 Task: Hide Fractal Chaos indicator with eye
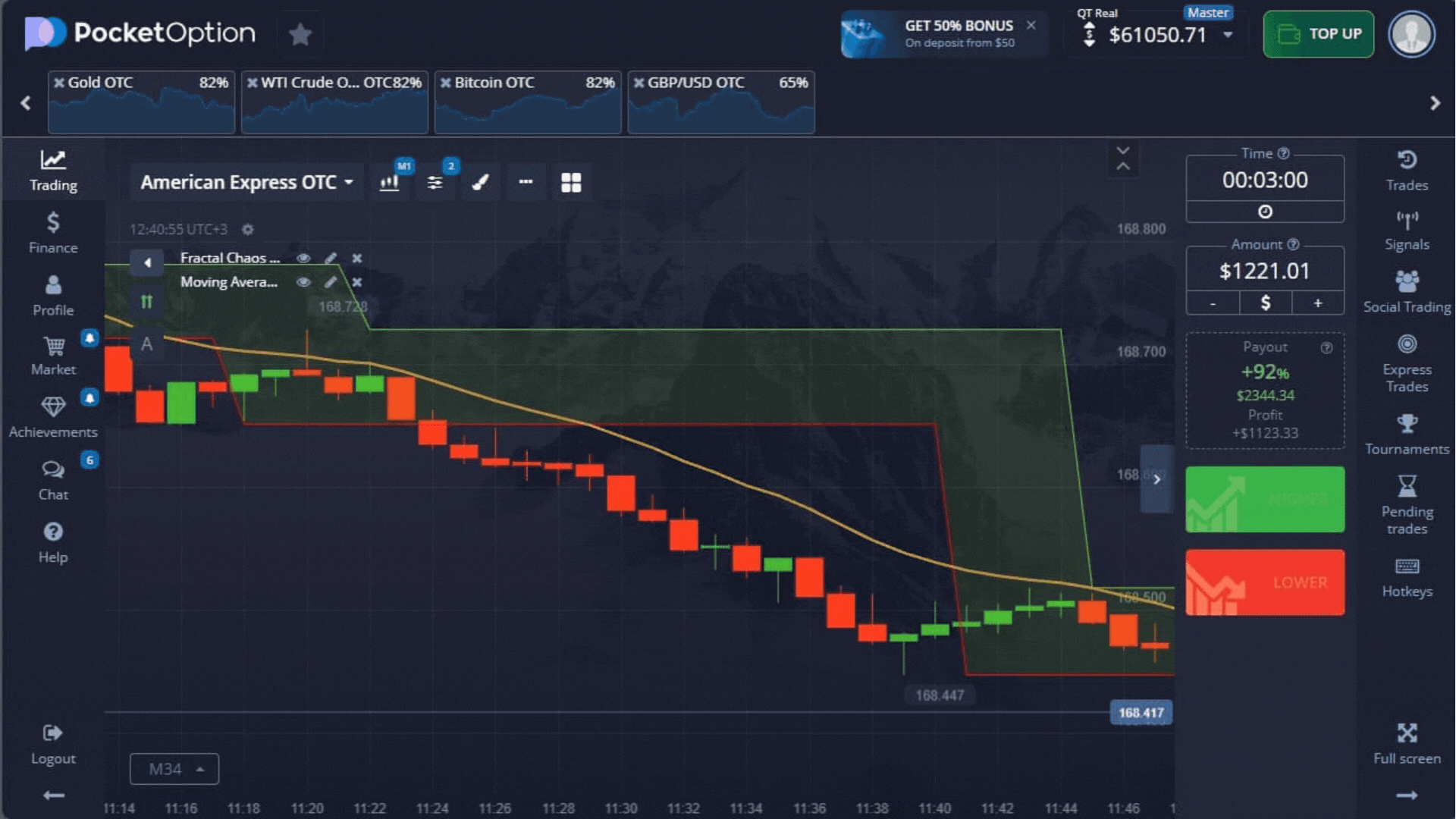coord(303,258)
